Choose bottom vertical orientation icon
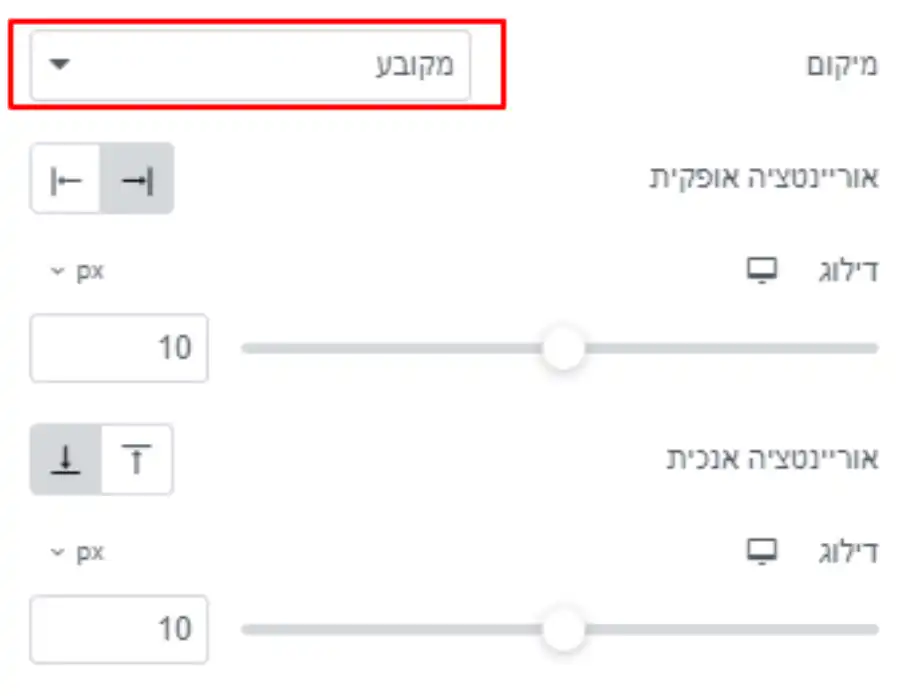This screenshot has height=696, width=900. [x=66, y=460]
